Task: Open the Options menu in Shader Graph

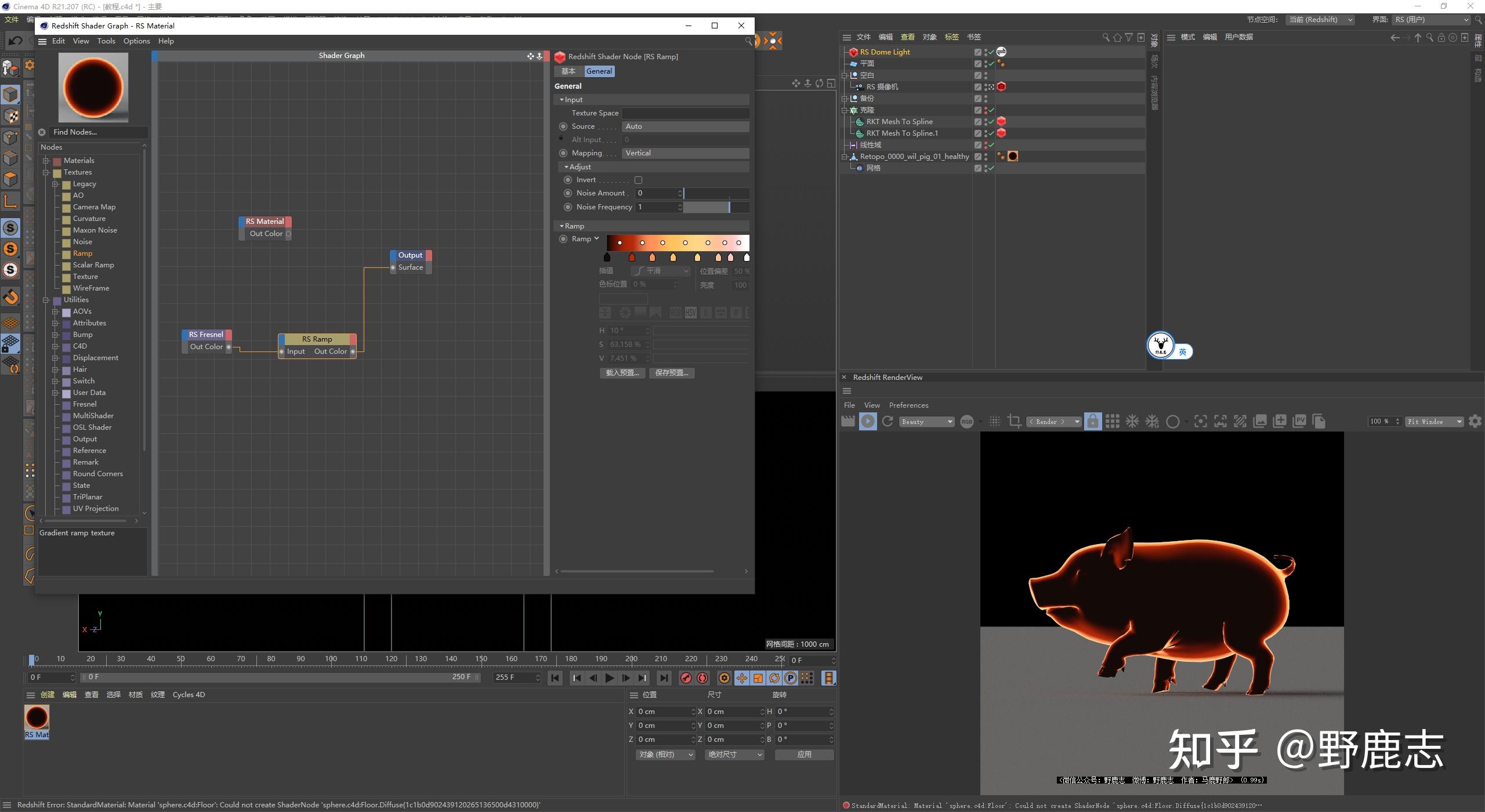Action: (x=137, y=41)
